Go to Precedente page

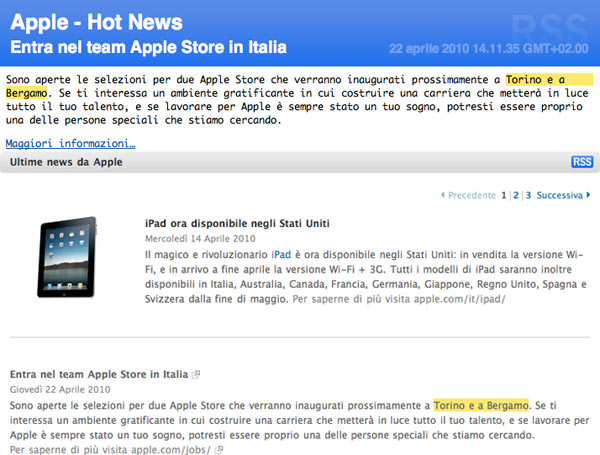coord(471,196)
